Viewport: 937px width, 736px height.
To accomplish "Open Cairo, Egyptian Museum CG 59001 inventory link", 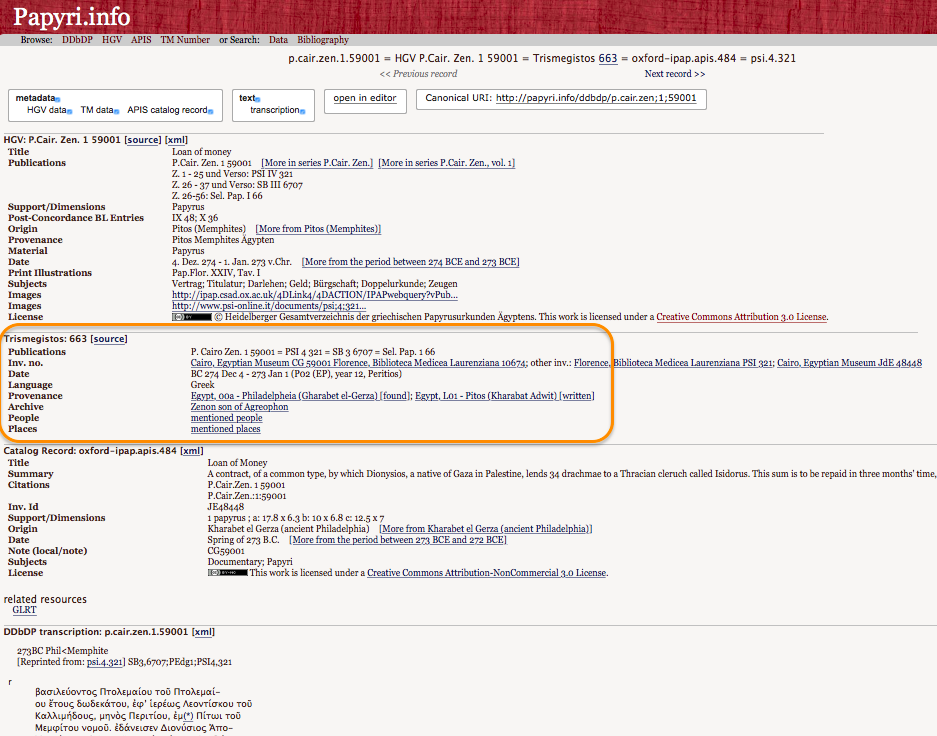I will click(359, 363).
